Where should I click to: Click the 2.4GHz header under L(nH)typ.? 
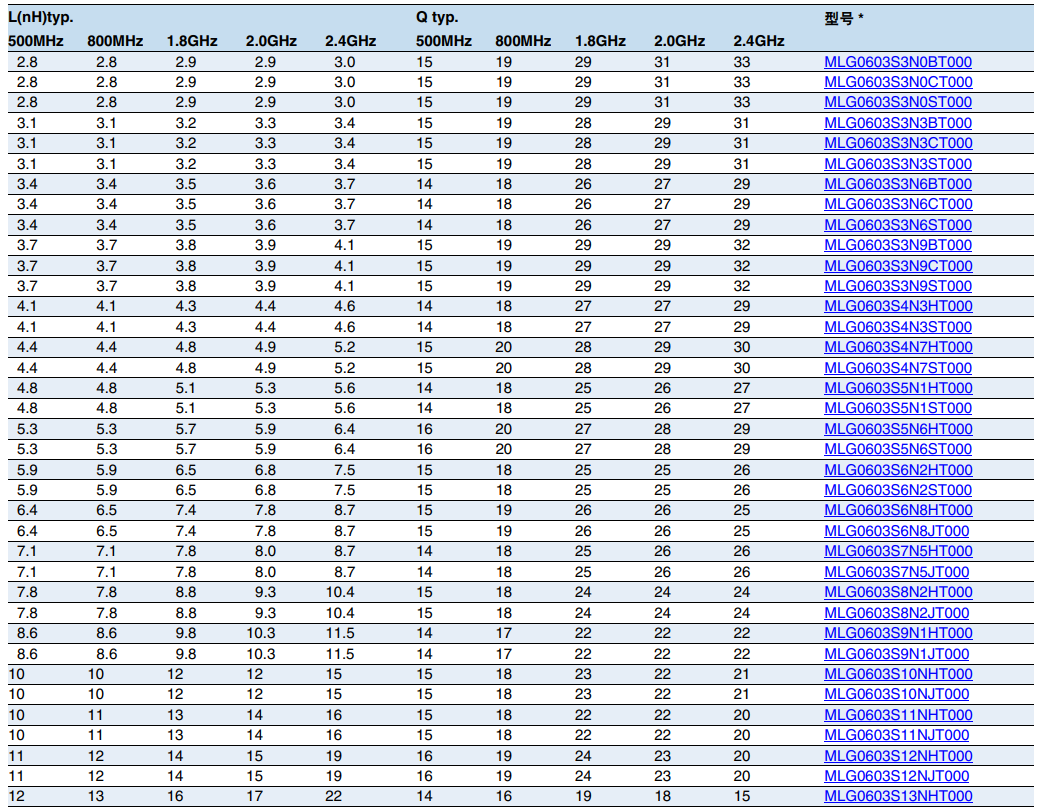[350, 41]
